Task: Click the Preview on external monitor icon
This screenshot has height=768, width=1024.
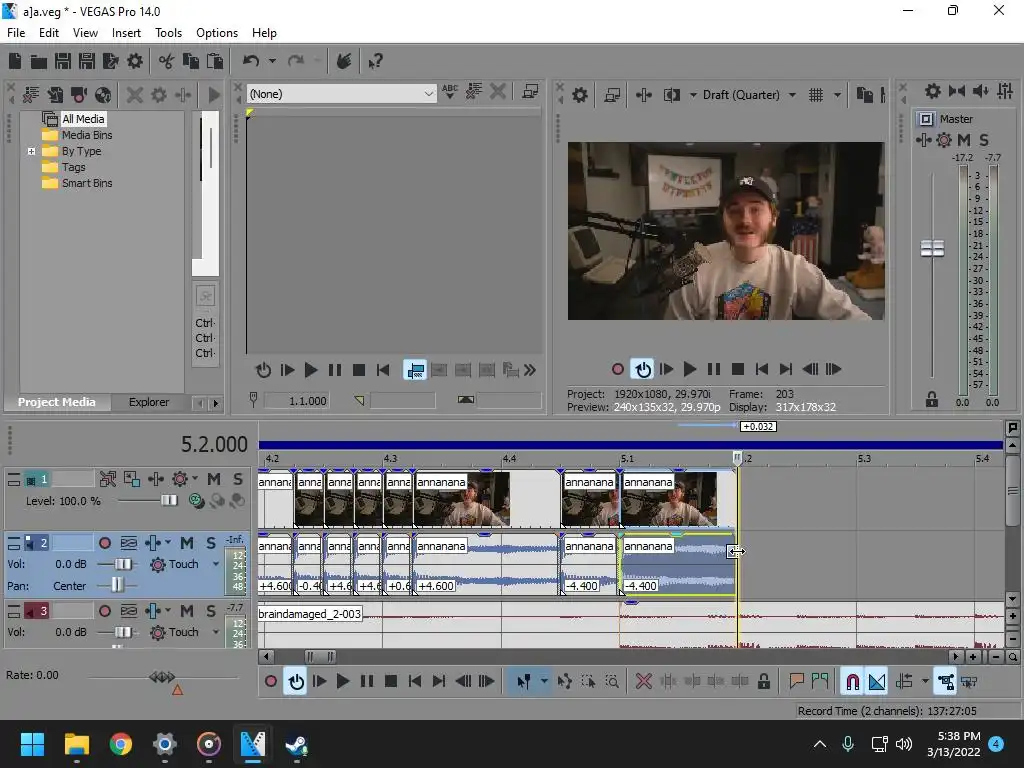Action: (612, 95)
